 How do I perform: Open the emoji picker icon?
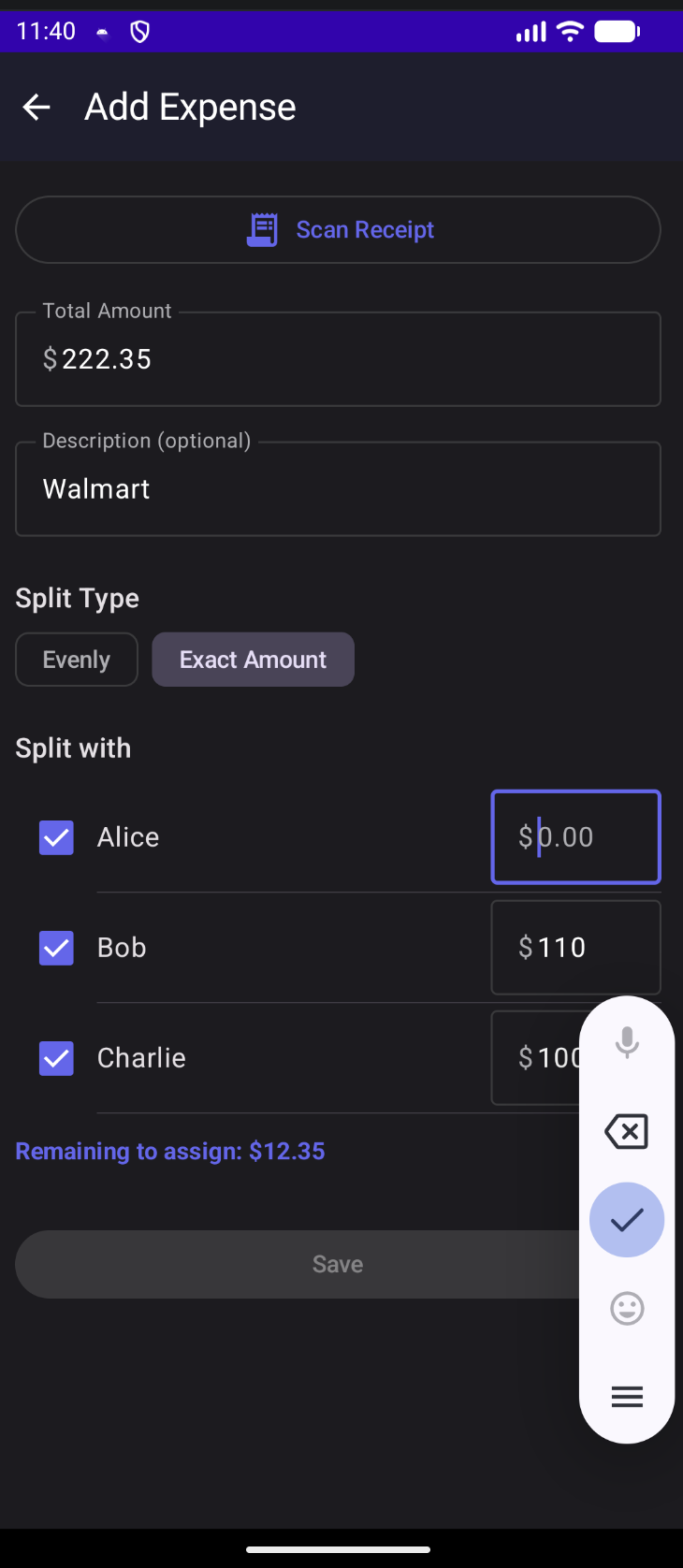point(627,1308)
